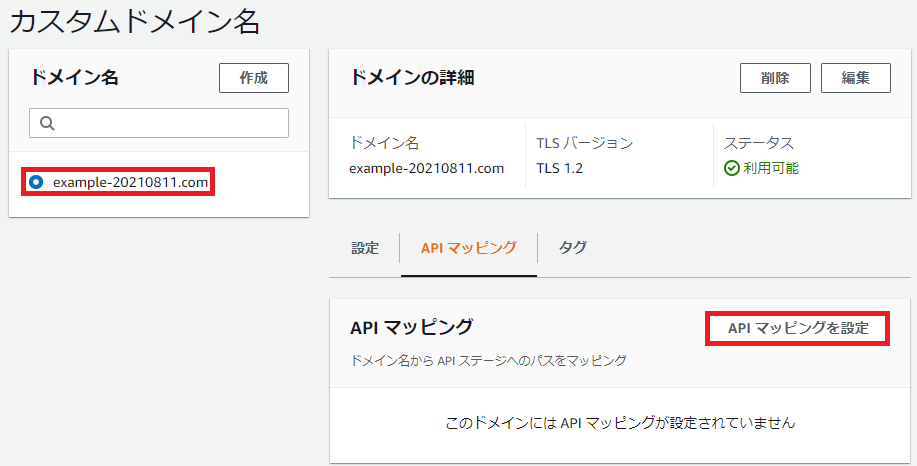Click the ドメイン名 list panel heading
Image resolution: width=917 pixels, height=466 pixels.
coord(74,78)
